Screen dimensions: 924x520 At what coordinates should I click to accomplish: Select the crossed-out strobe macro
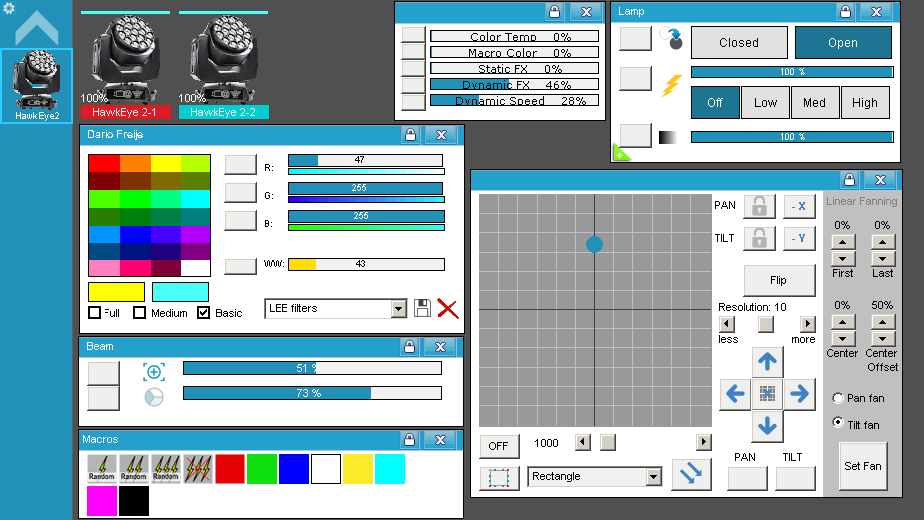198,469
